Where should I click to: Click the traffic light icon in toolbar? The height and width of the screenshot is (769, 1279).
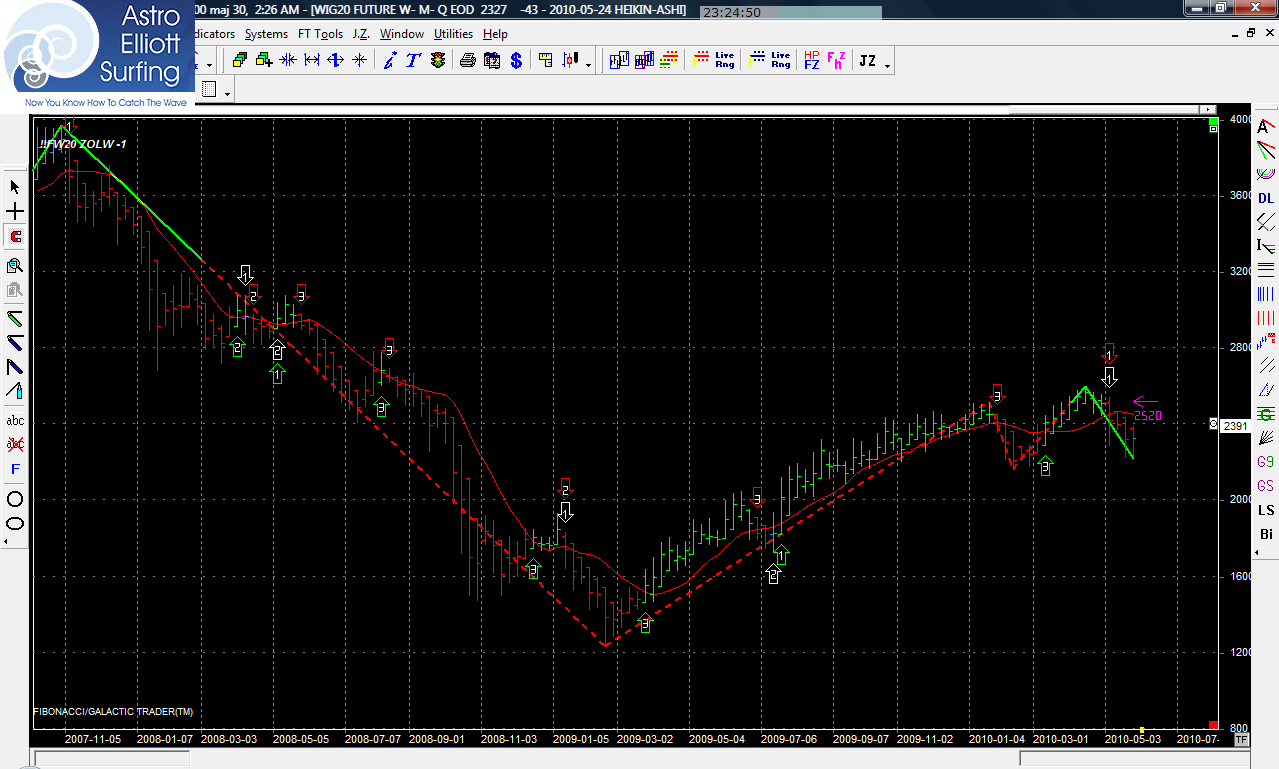pyautogui.click(x=438, y=61)
